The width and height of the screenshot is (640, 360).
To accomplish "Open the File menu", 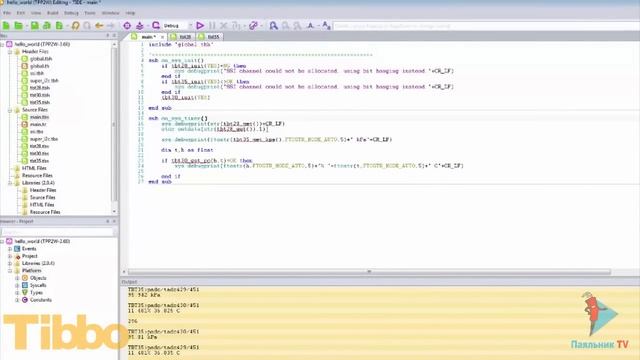I will click(7, 13).
